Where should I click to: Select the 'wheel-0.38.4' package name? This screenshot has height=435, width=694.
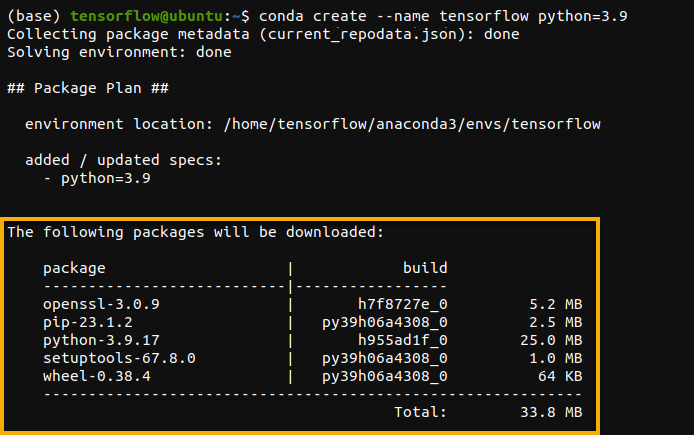(97, 377)
